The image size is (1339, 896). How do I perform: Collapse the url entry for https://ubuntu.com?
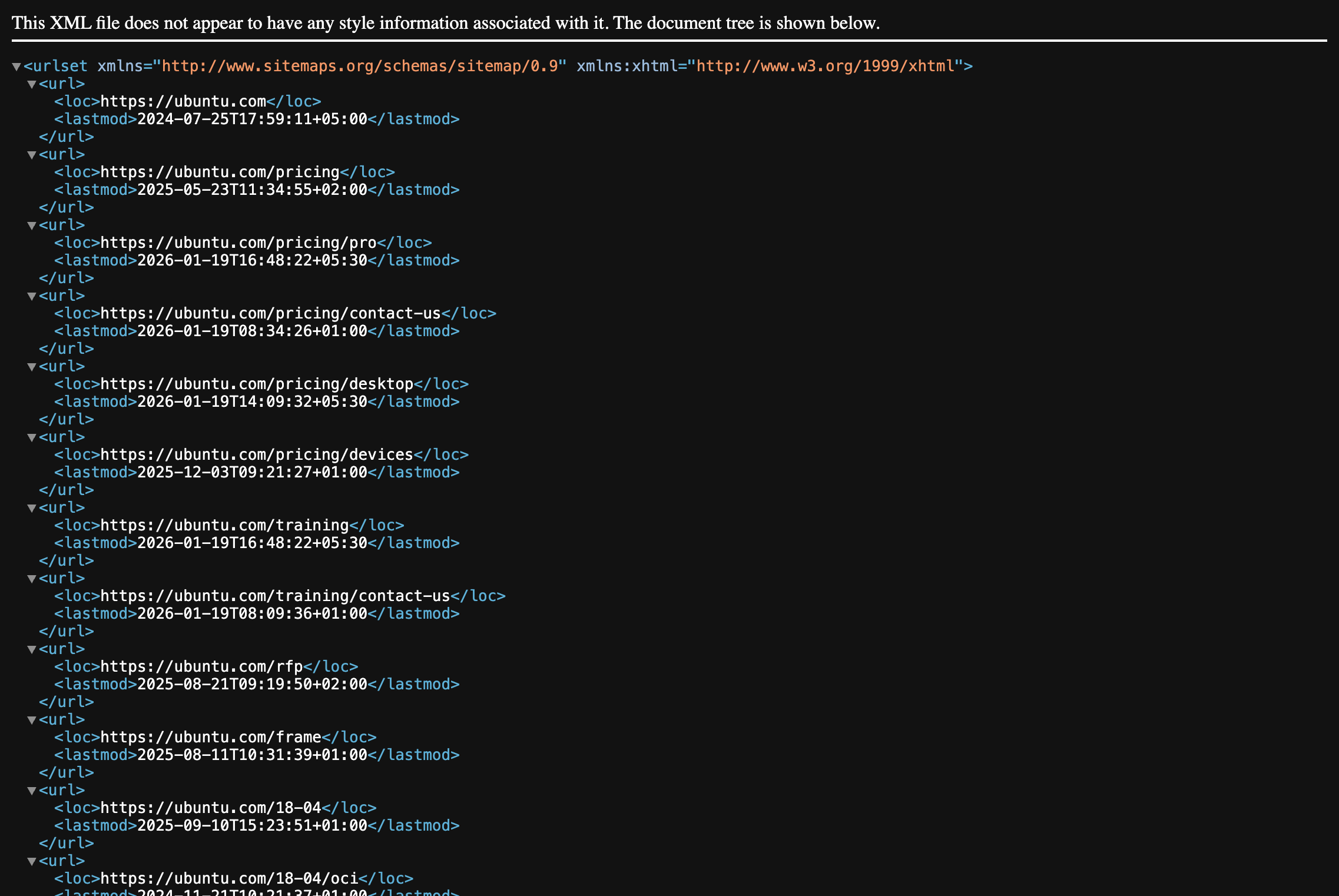(31, 84)
